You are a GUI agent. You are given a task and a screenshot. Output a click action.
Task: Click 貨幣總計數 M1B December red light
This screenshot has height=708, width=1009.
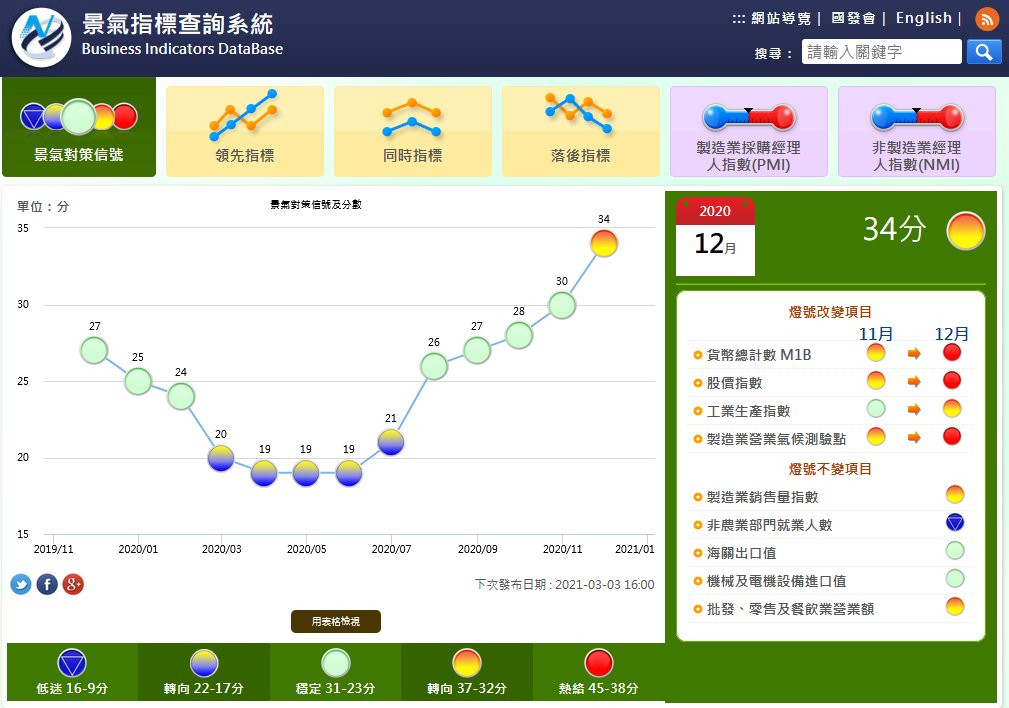(952, 353)
